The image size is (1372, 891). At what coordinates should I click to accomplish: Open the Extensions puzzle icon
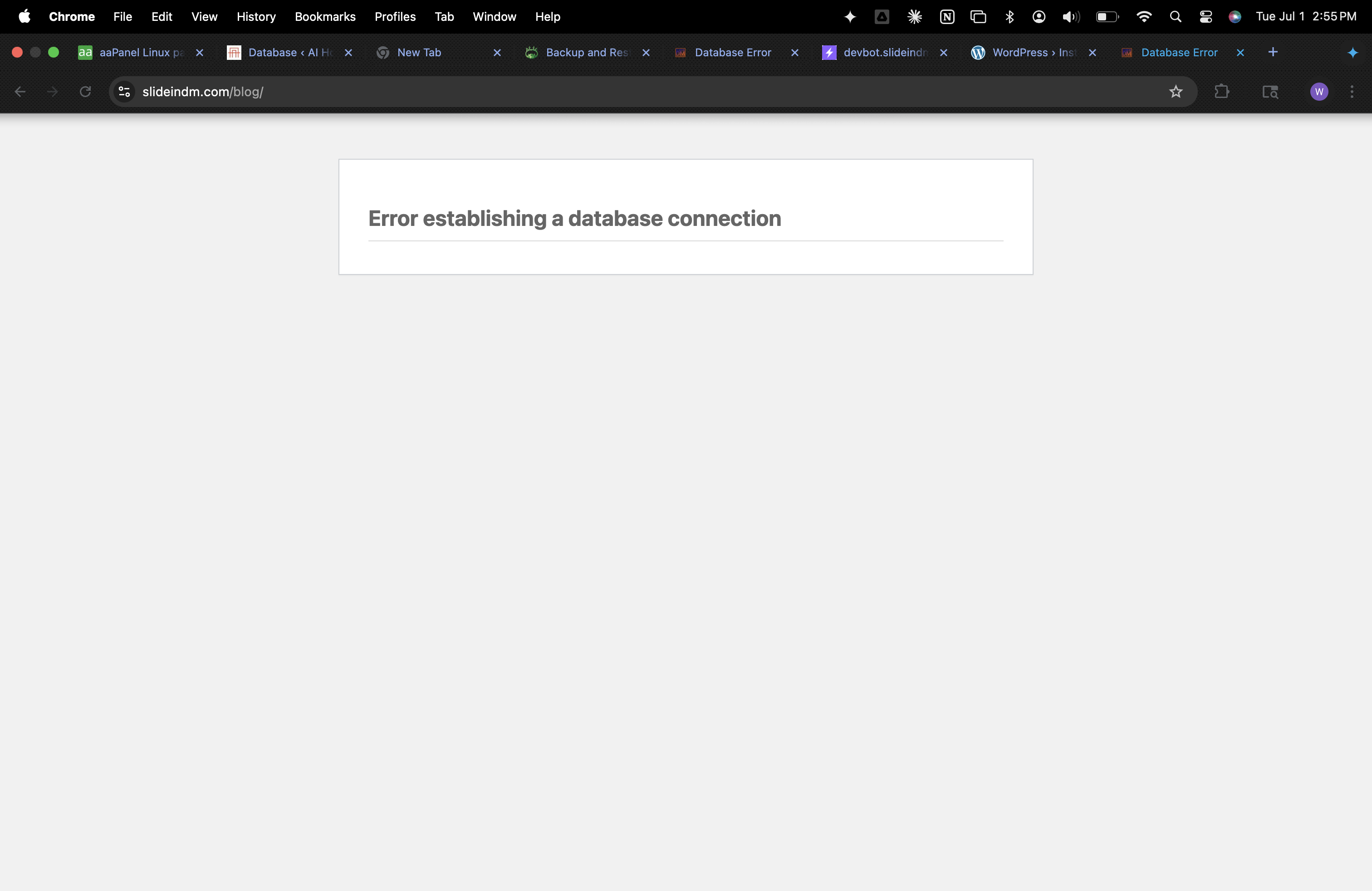pos(1221,92)
